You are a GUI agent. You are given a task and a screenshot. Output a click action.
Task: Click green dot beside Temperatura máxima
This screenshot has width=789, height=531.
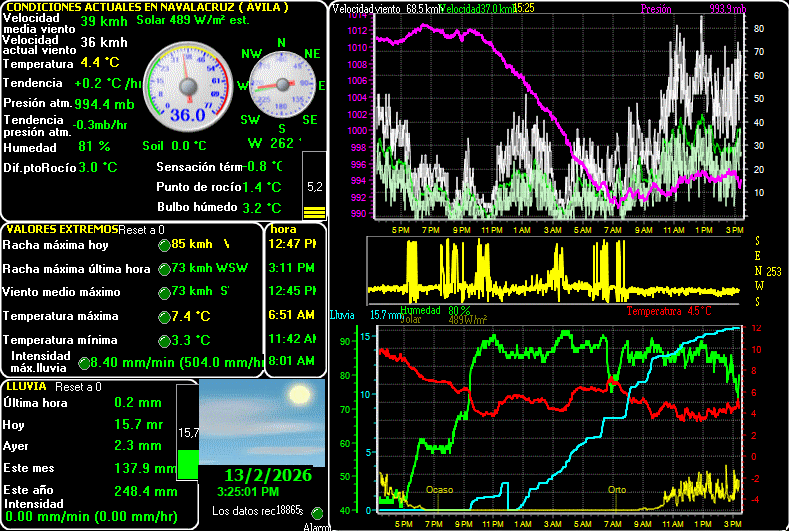[x=165, y=317]
